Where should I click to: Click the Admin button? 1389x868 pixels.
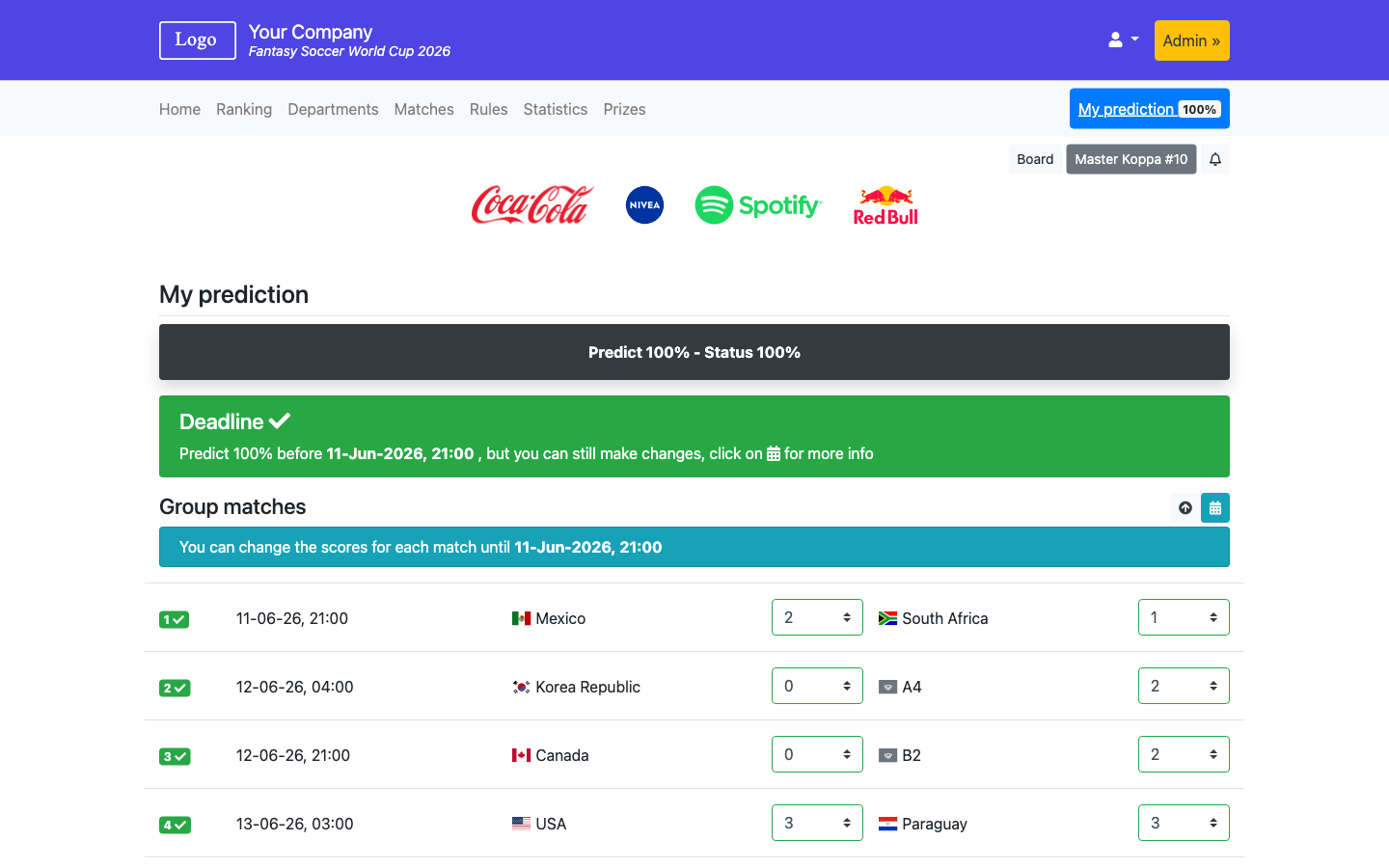(1191, 40)
